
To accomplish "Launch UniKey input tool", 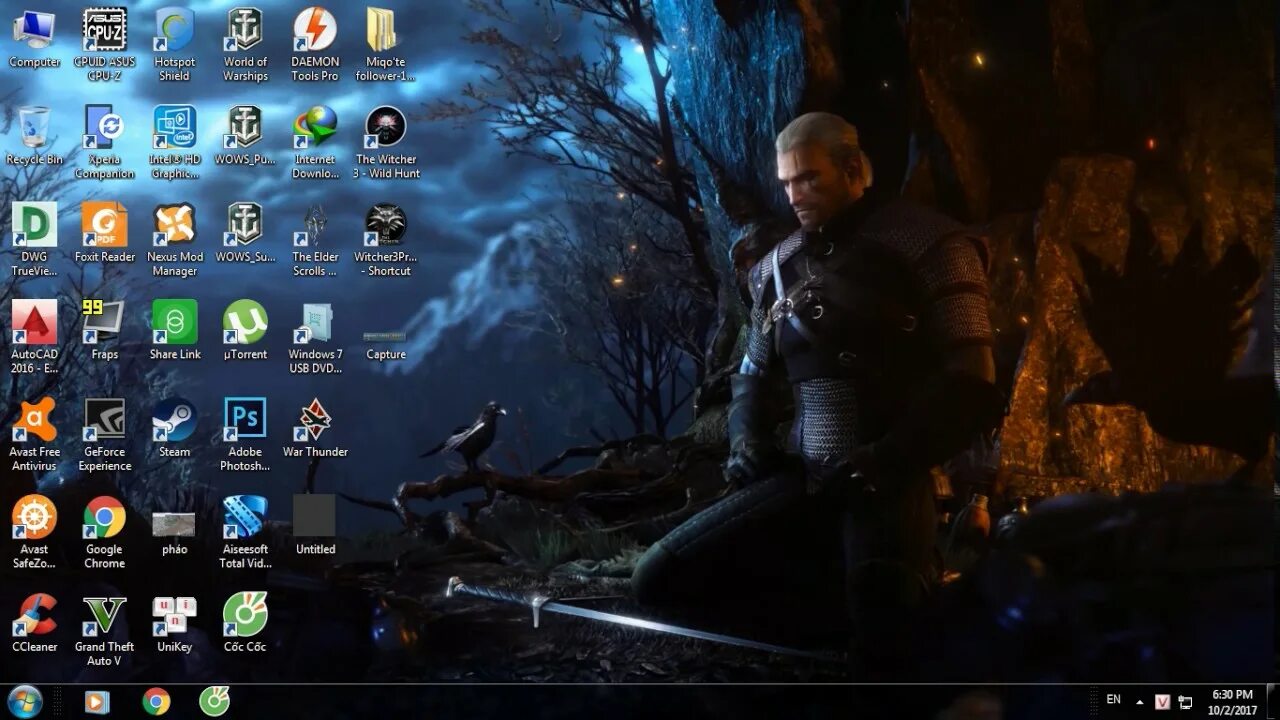I will point(174,623).
